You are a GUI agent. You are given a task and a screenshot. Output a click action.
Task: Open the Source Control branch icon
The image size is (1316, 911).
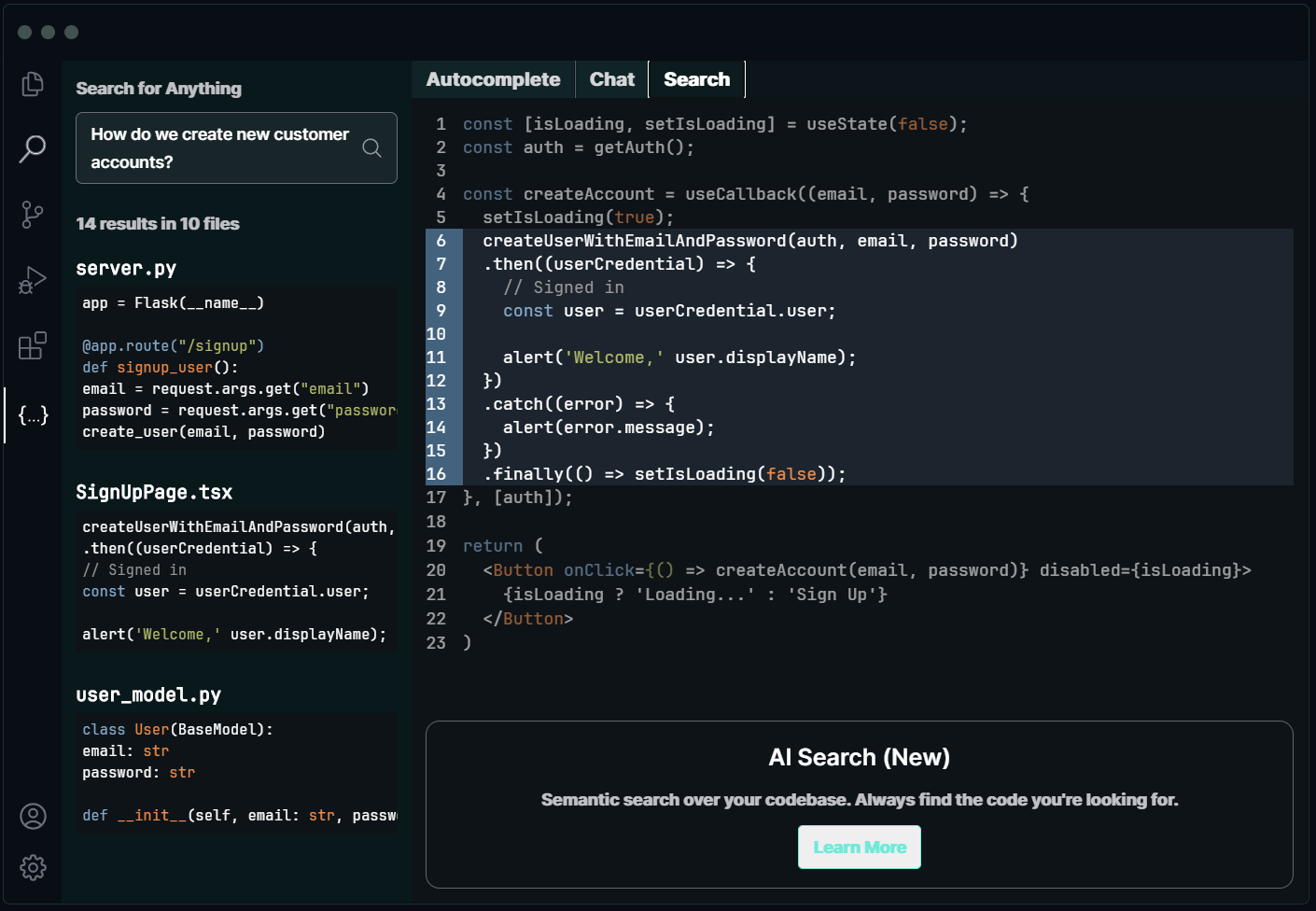click(x=33, y=215)
